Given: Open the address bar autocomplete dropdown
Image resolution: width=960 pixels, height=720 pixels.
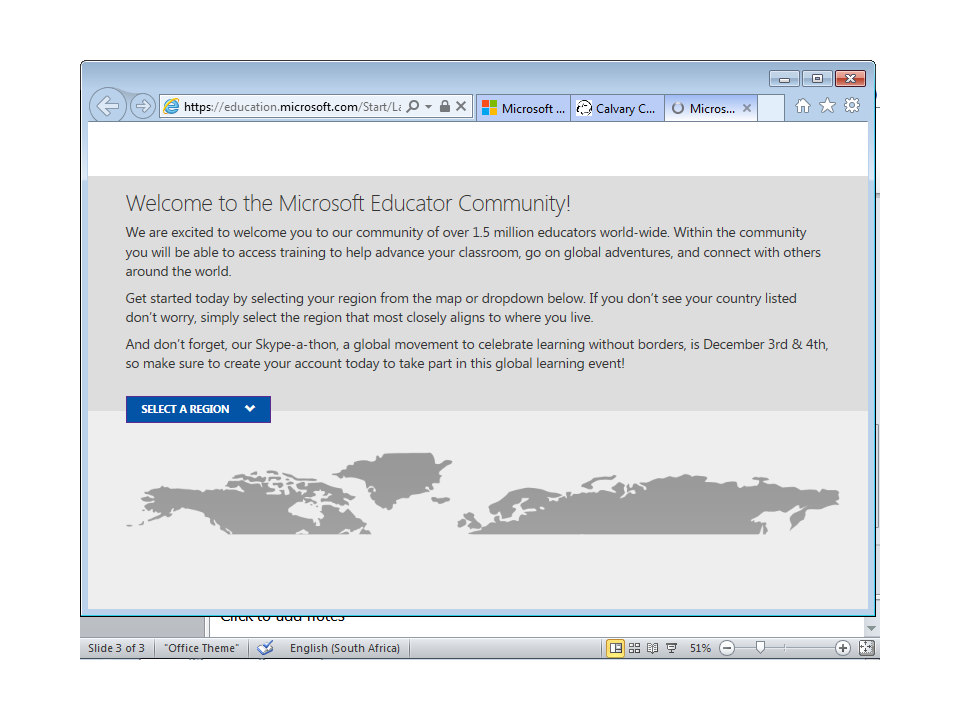Looking at the screenshot, I should point(427,106).
